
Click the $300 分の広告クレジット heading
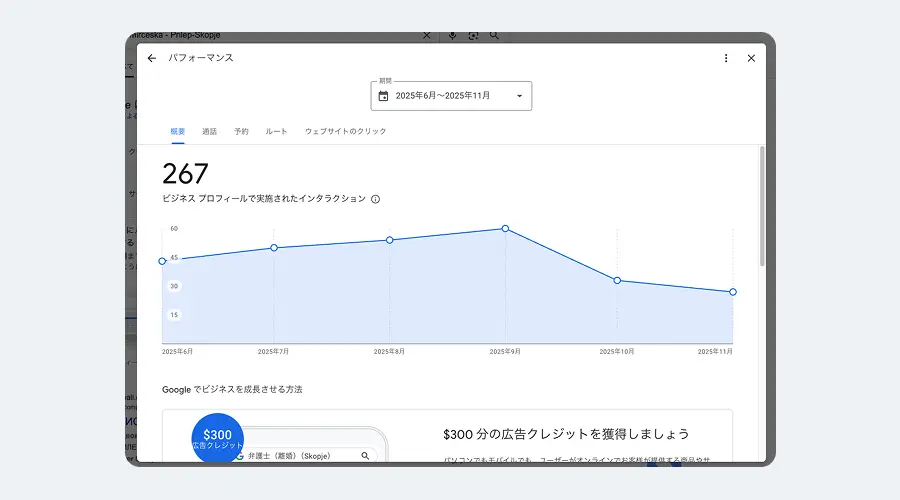click(x=566, y=434)
